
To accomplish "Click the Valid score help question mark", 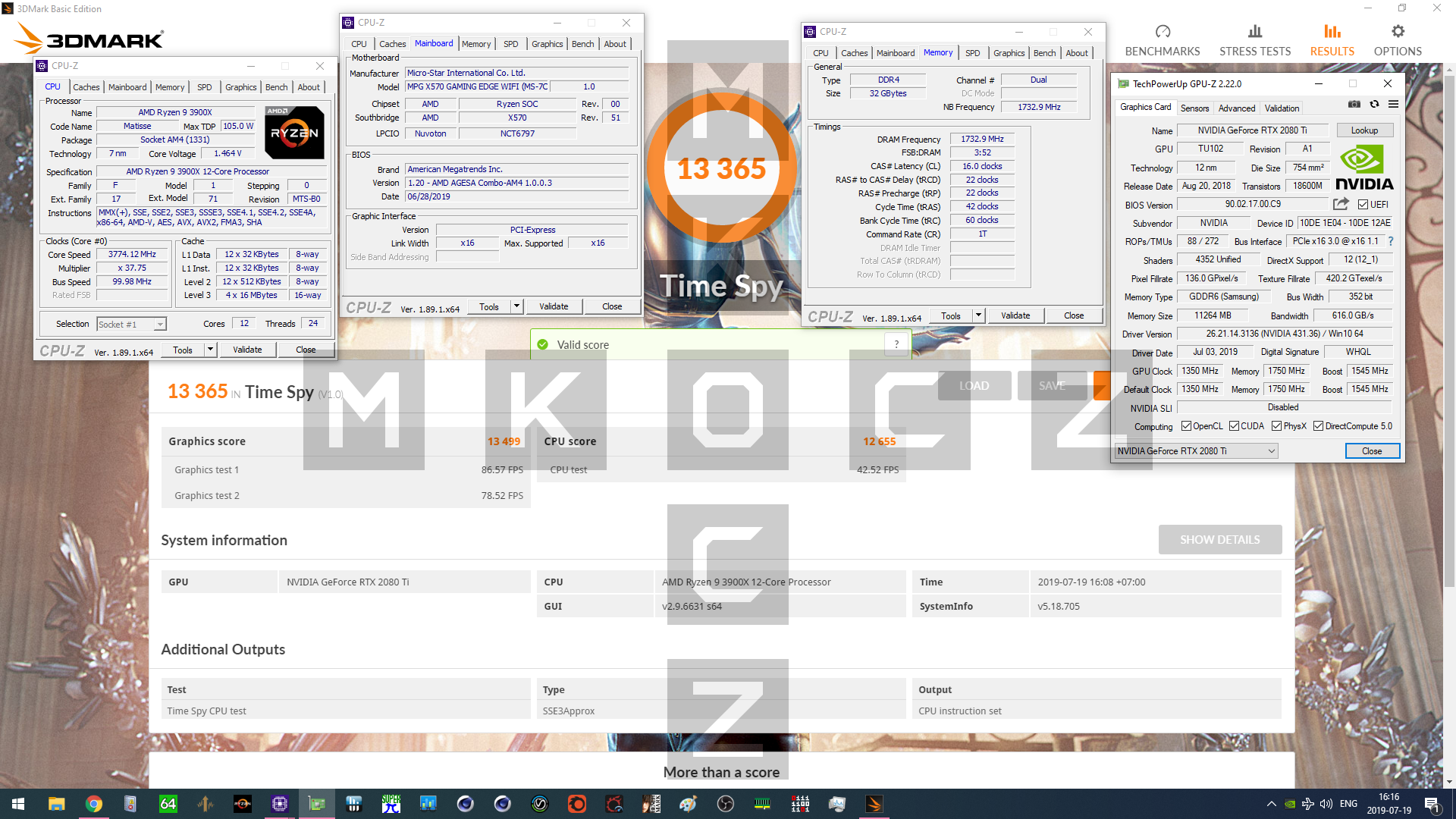I will [896, 344].
